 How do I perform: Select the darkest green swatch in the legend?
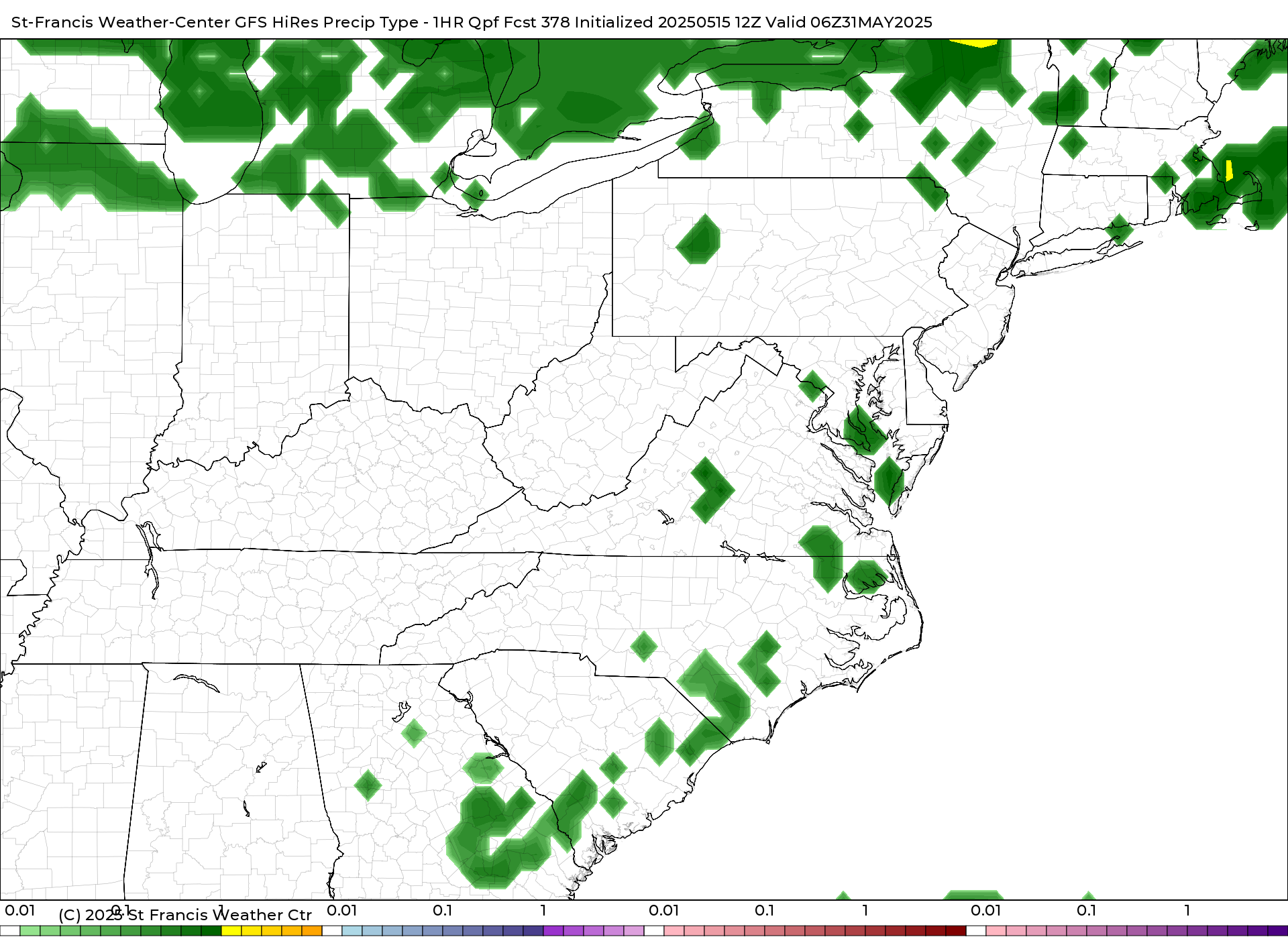[x=211, y=931]
